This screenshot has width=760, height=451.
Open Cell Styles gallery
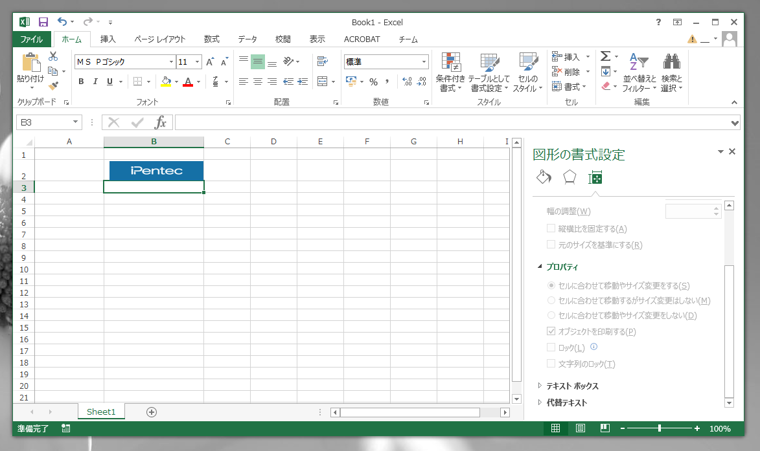click(528, 72)
